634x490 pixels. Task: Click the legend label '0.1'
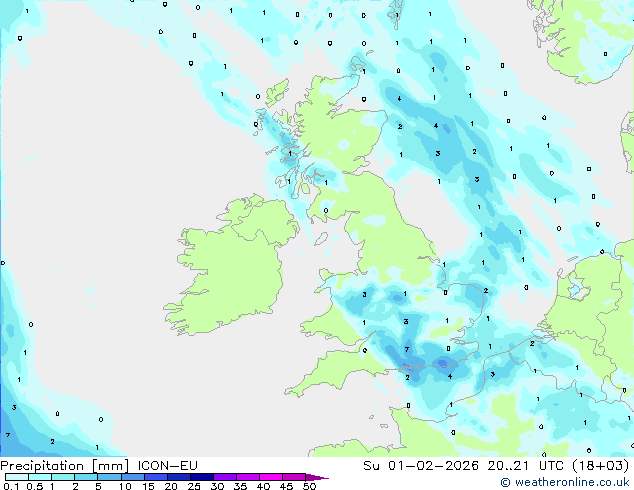(x=11, y=486)
